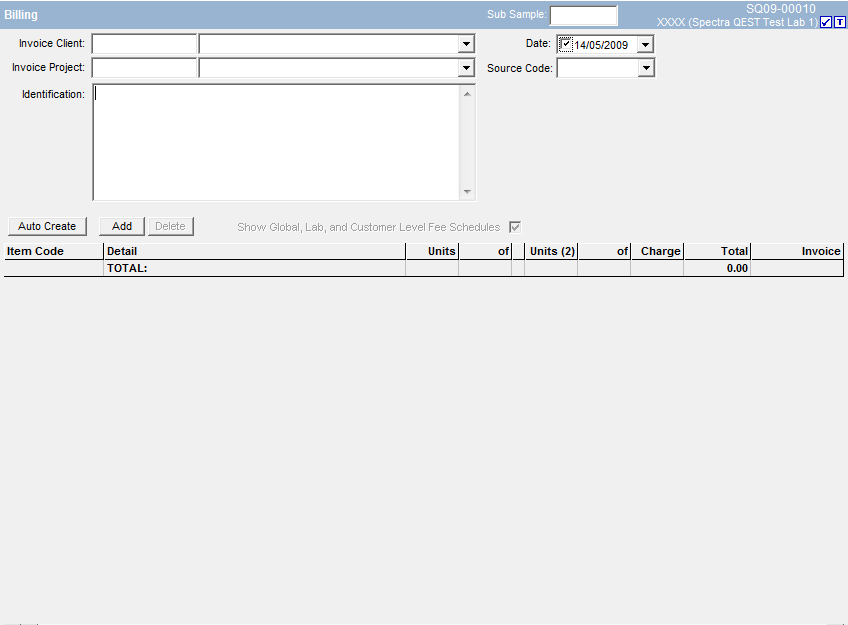
Task: Click the Item Code column header
Action: [53, 251]
